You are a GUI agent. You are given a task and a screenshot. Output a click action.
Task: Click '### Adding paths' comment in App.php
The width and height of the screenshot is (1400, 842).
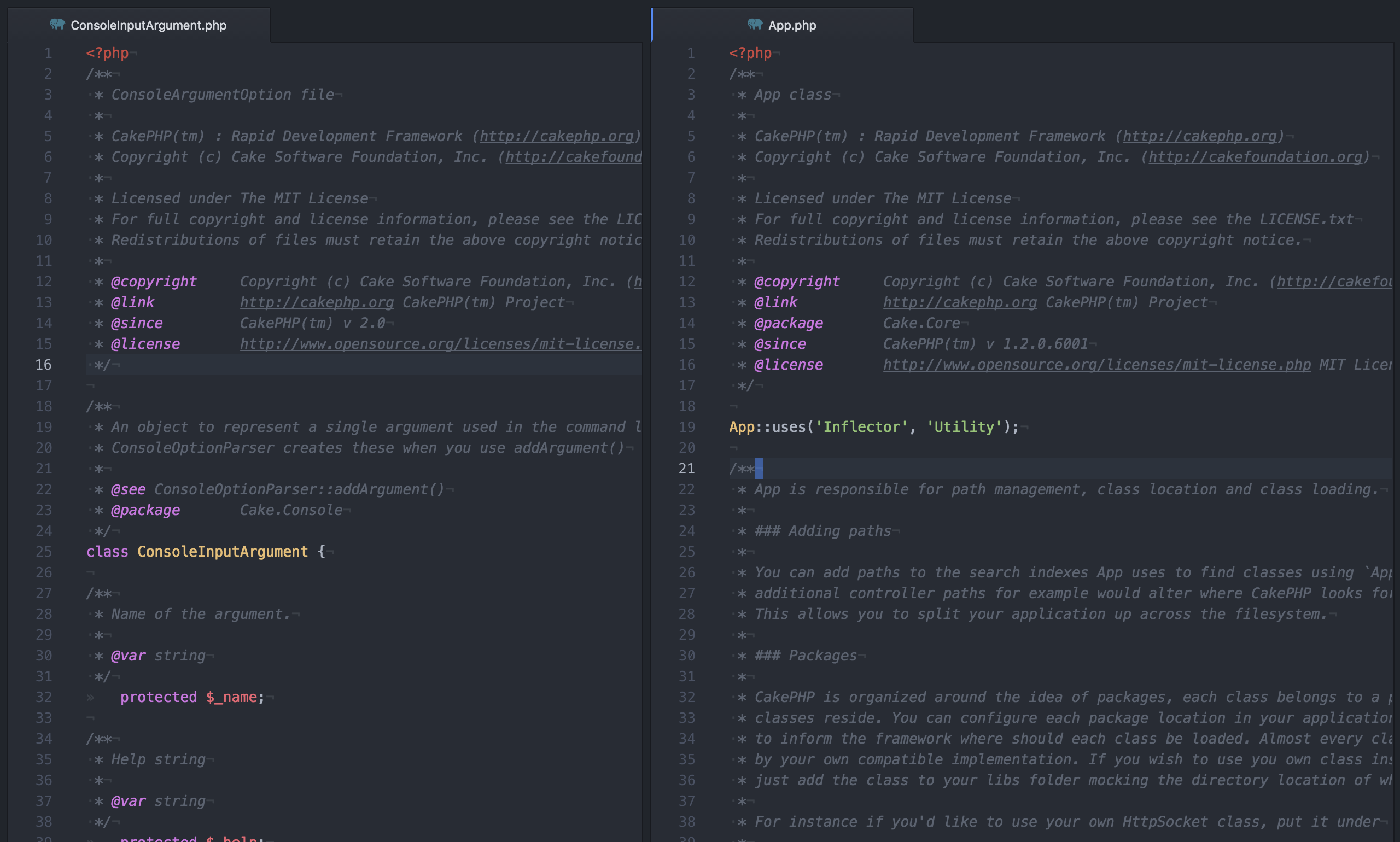point(823,531)
